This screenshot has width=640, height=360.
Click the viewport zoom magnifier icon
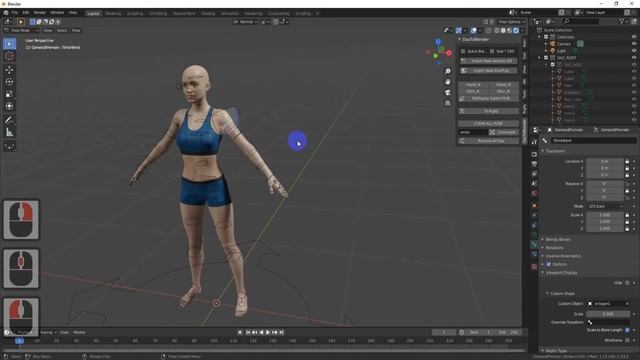448,71
